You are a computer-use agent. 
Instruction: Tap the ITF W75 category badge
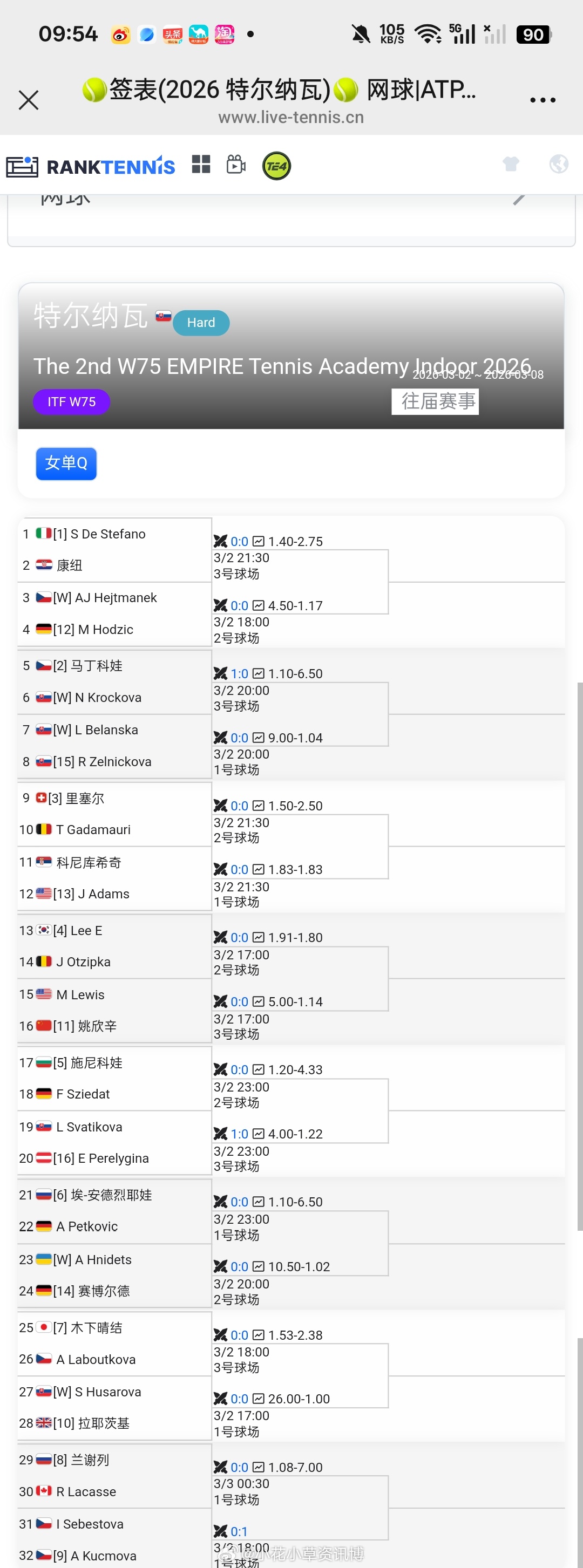(x=71, y=402)
